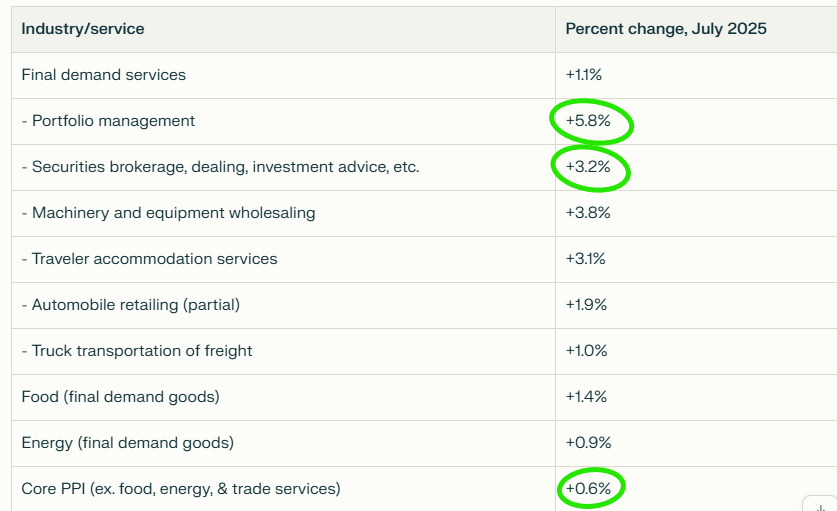Click the Portfolio management row label
837x511 pixels.
(x=108, y=121)
